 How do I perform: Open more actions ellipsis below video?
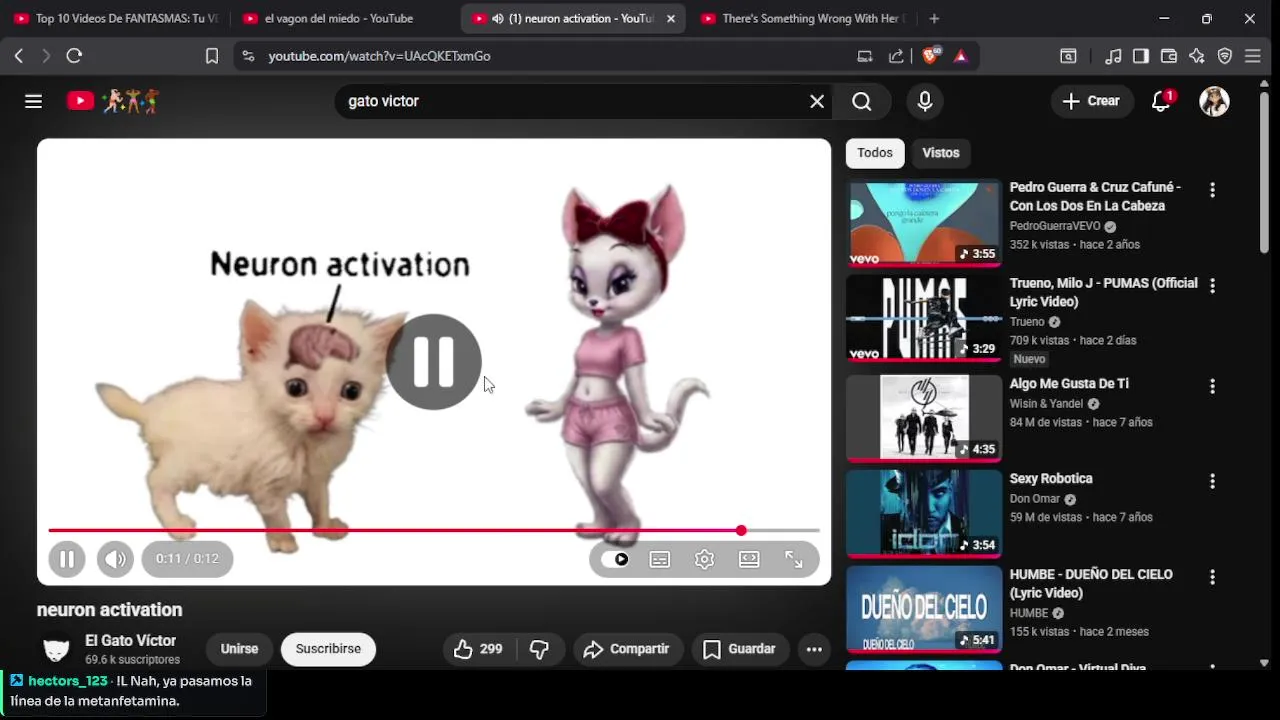pyautogui.click(x=814, y=649)
